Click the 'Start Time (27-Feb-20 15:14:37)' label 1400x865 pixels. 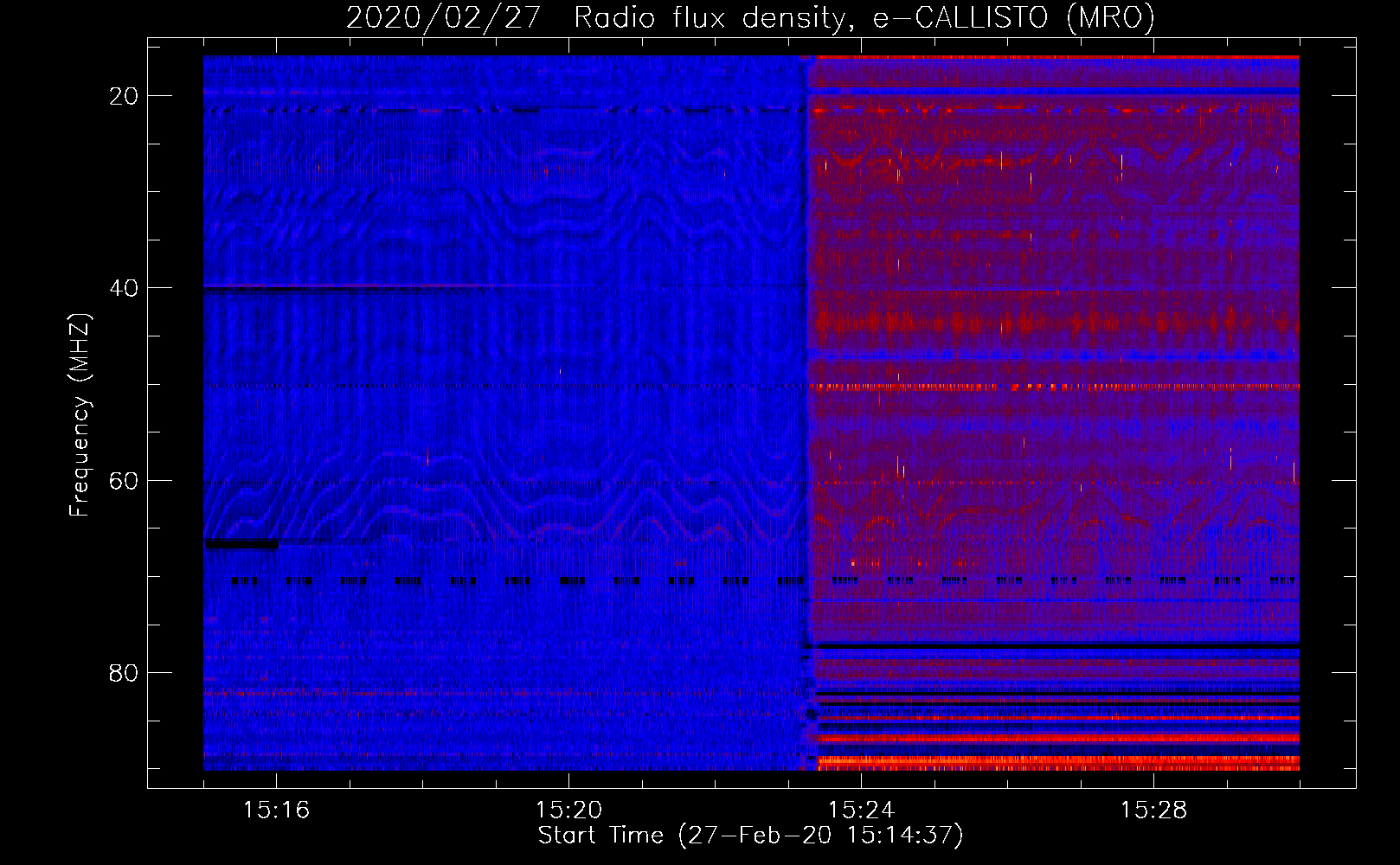(750, 836)
